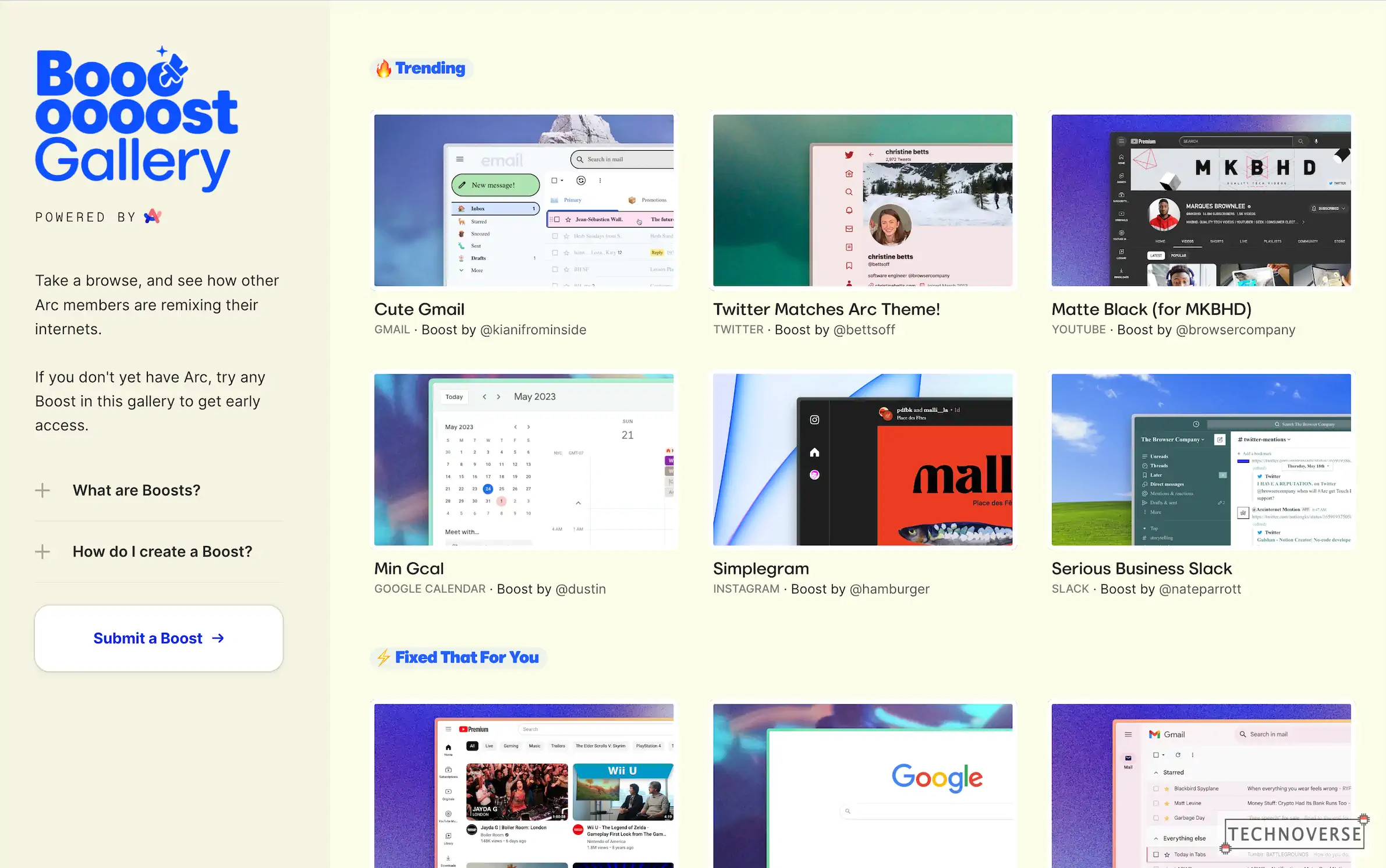Click the fire icon beside Trending

pos(383,69)
